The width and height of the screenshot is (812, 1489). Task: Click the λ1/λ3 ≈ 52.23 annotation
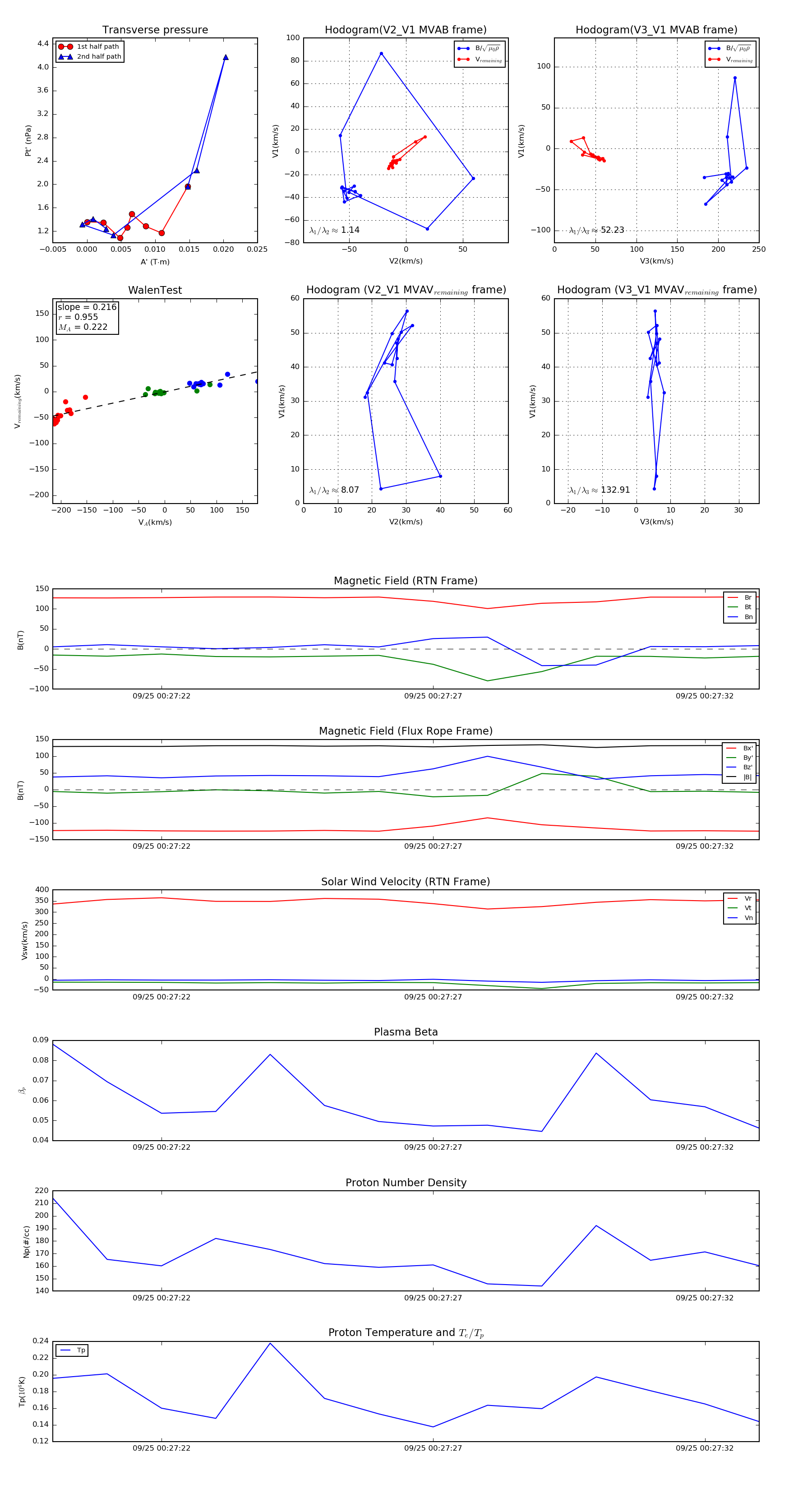click(596, 230)
